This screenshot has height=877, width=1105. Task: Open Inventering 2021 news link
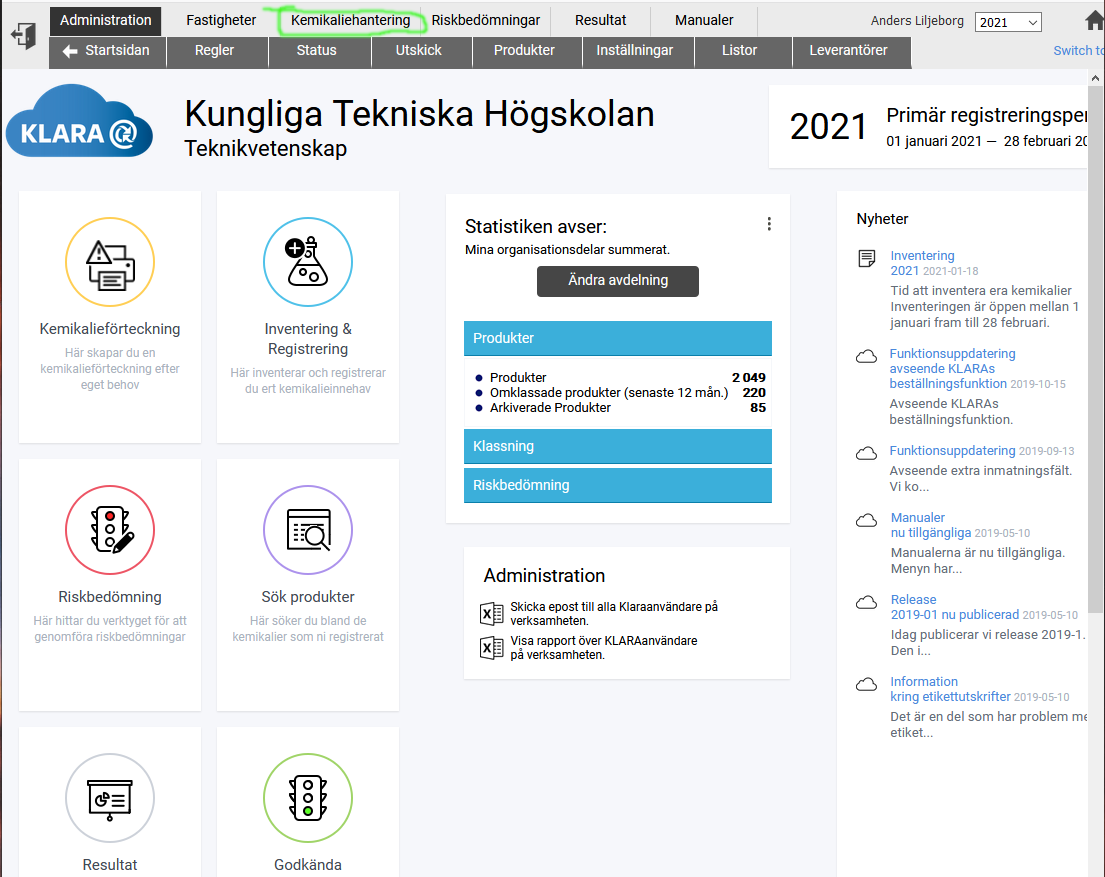click(922, 263)
